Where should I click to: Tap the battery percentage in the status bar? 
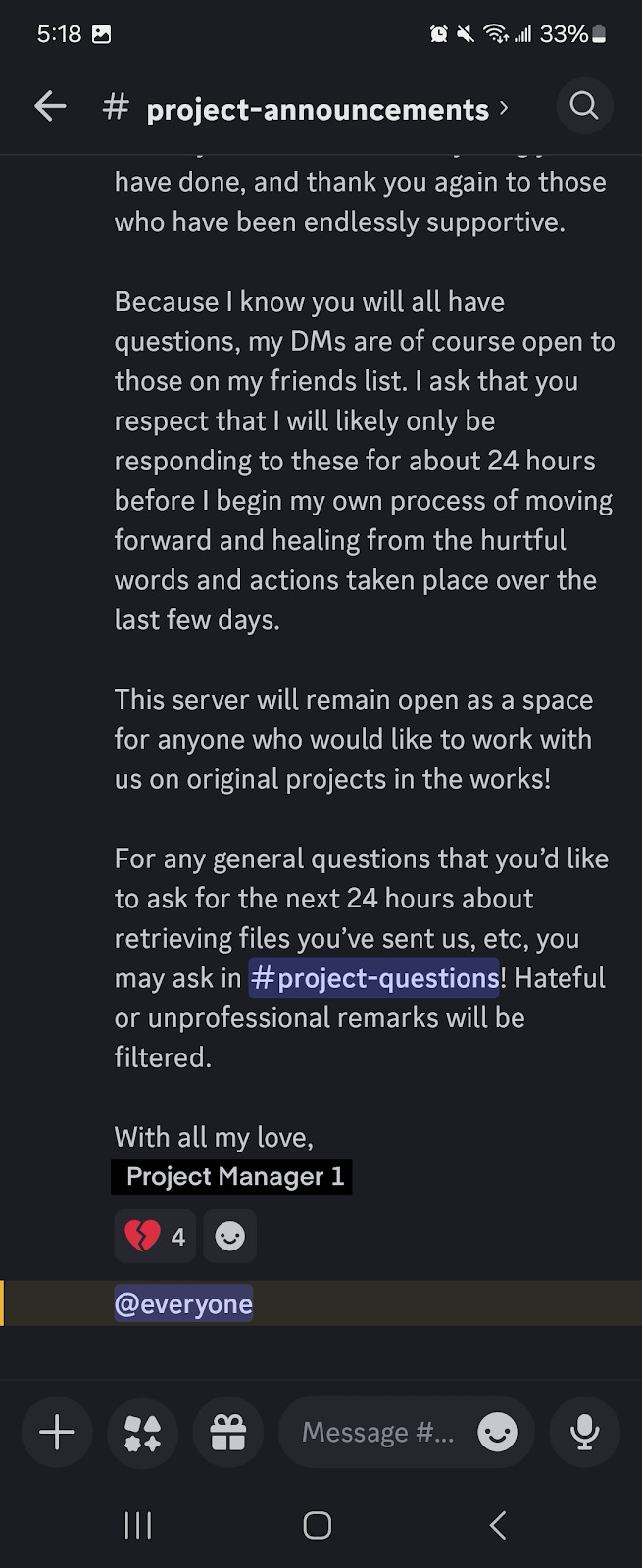click(564, 34)
